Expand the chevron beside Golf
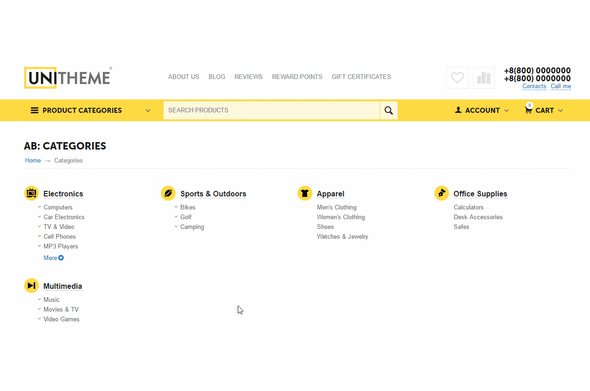Image resolution: width=590 pixels, height=391 pixels. pos(176,217)
